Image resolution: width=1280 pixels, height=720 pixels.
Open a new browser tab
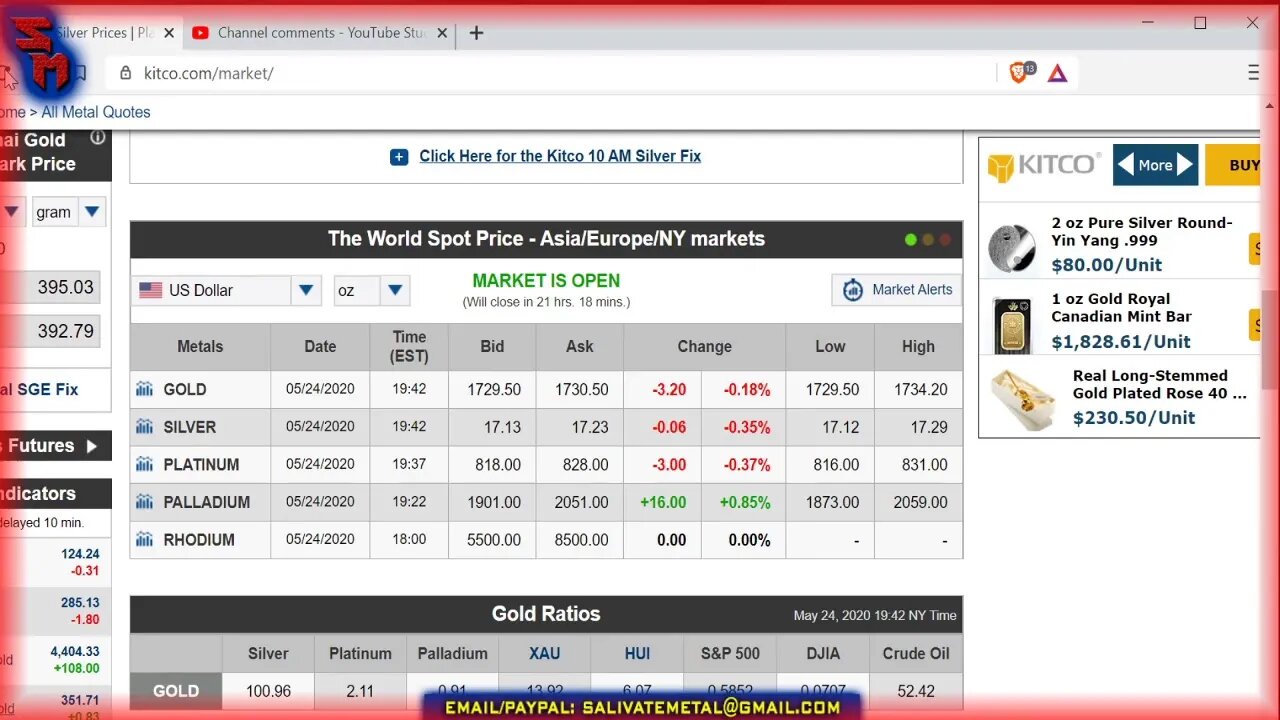point(476,33)
